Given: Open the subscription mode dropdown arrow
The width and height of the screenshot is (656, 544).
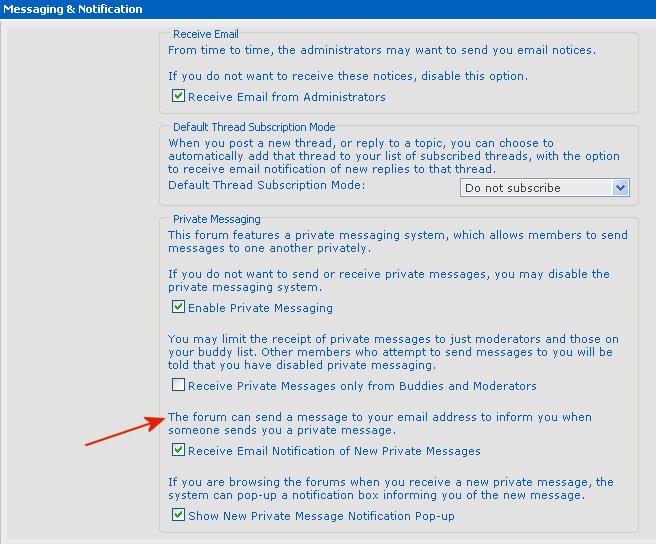Looking at the screenshot, I should (x=620, y=188).
